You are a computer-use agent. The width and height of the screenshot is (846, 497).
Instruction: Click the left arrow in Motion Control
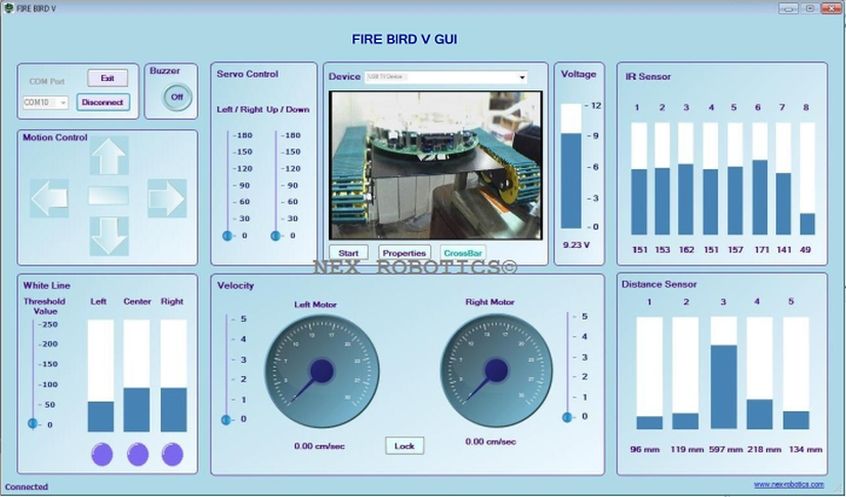[49, 198]
